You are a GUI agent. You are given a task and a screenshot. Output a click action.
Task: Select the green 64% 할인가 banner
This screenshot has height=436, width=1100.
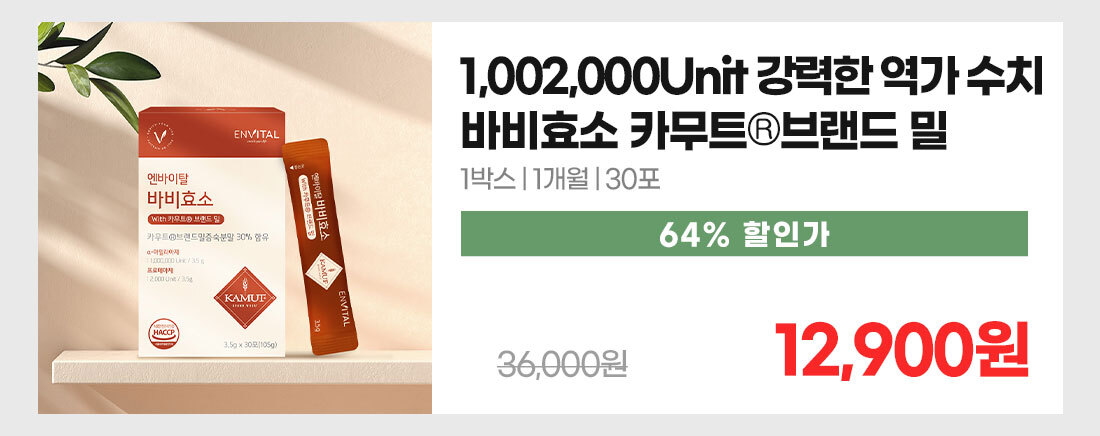tap(744, 234)
